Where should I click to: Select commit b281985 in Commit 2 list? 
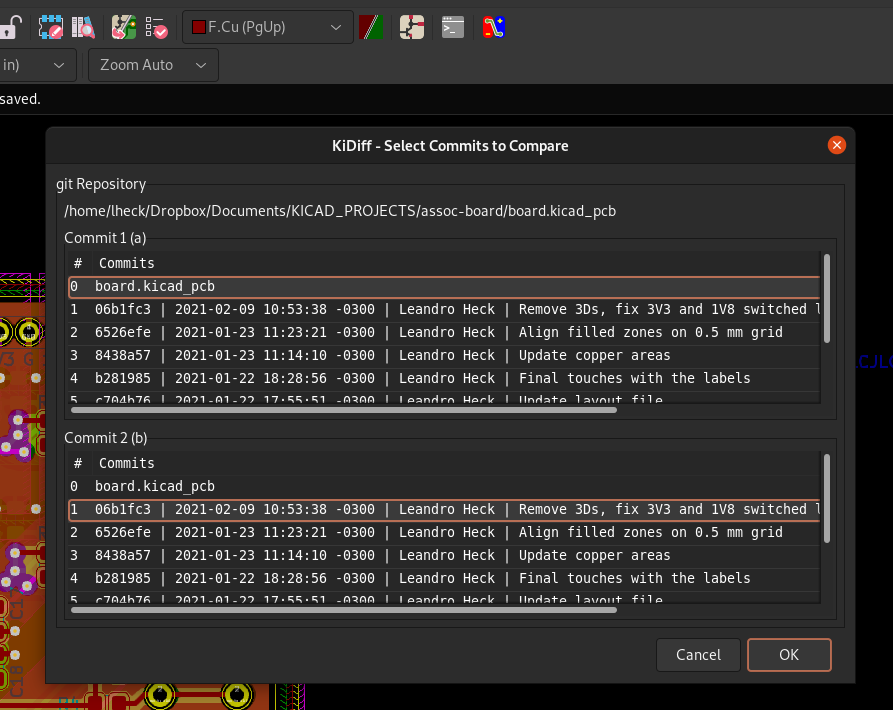click(x=444, y=578)
